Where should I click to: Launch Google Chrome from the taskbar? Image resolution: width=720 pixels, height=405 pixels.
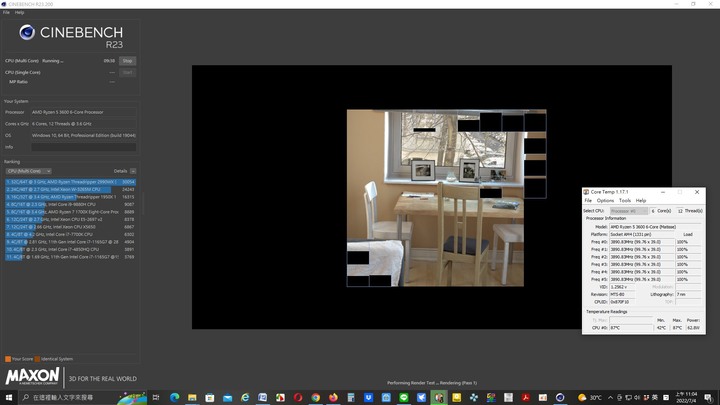click(x=315, y=397)
